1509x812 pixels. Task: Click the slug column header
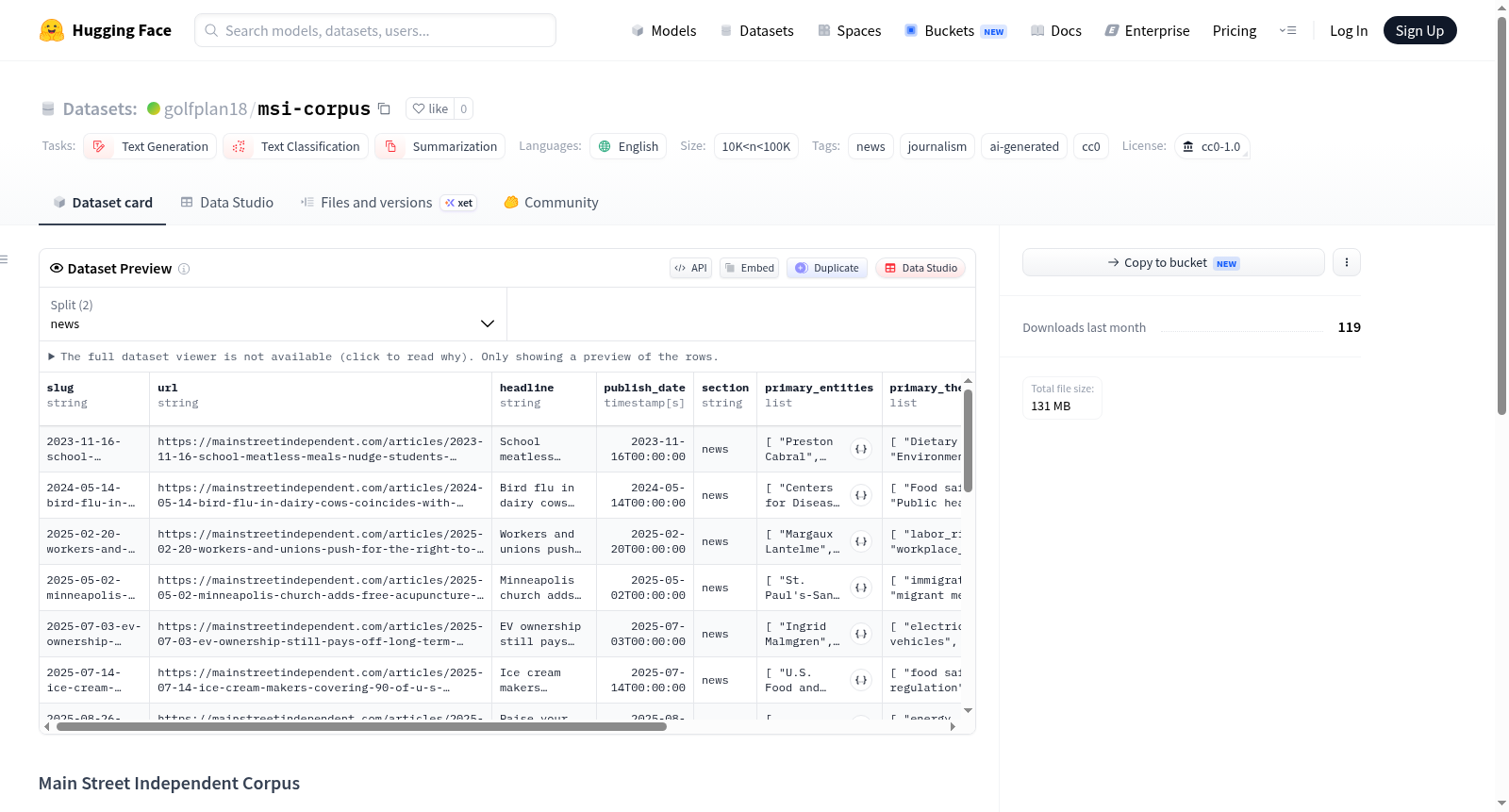click(x=94, y=395)
